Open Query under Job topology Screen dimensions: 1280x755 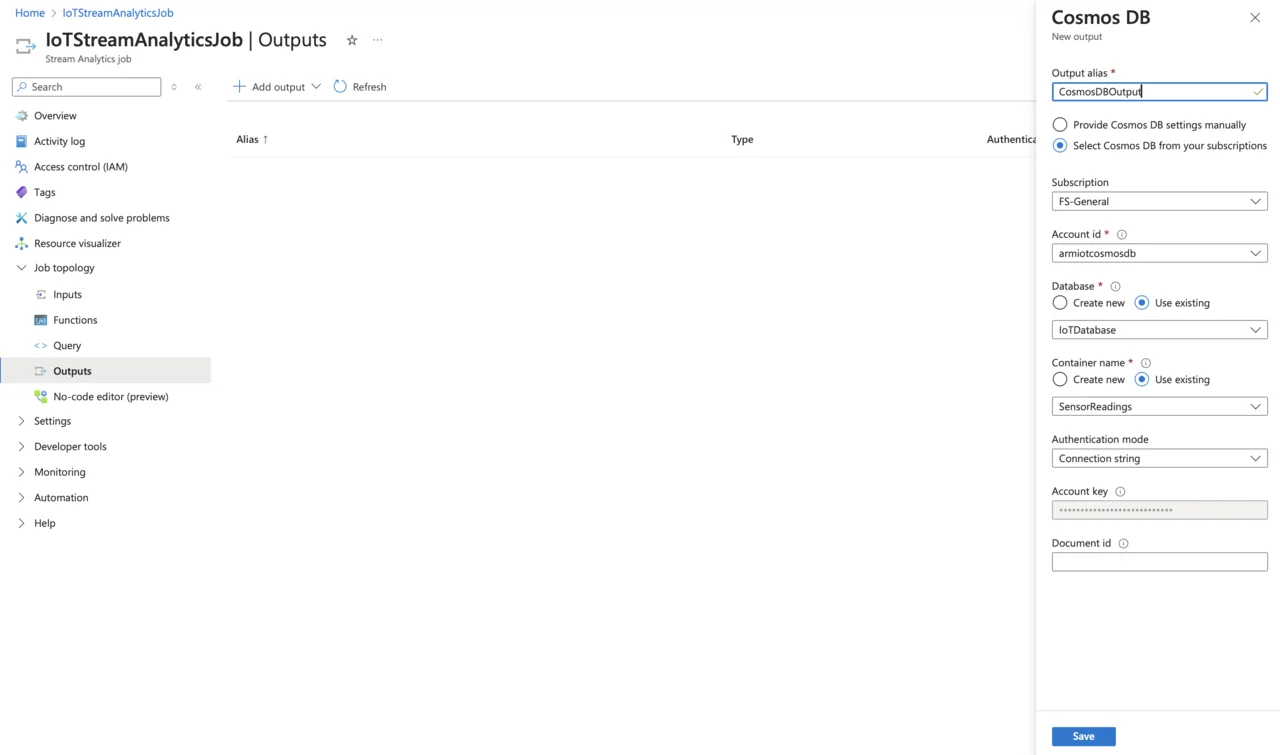pos(67,346)
